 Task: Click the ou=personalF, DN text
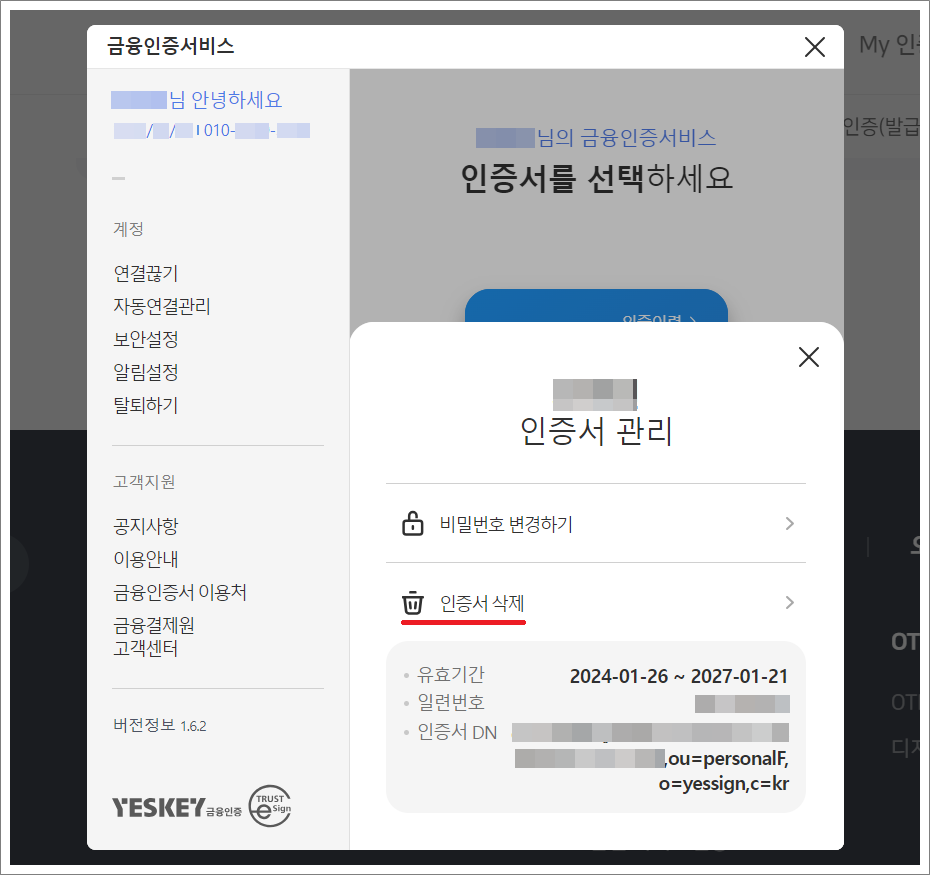pos(728,759)
